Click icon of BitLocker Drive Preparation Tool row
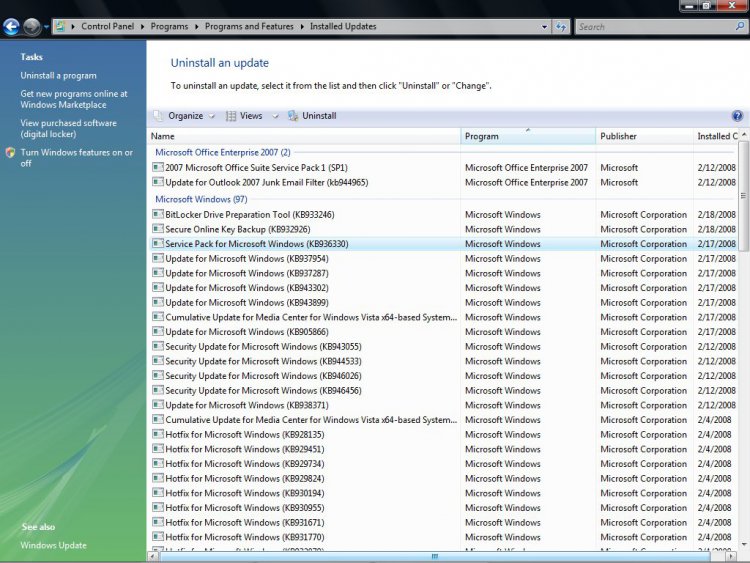 coord(158,214)
